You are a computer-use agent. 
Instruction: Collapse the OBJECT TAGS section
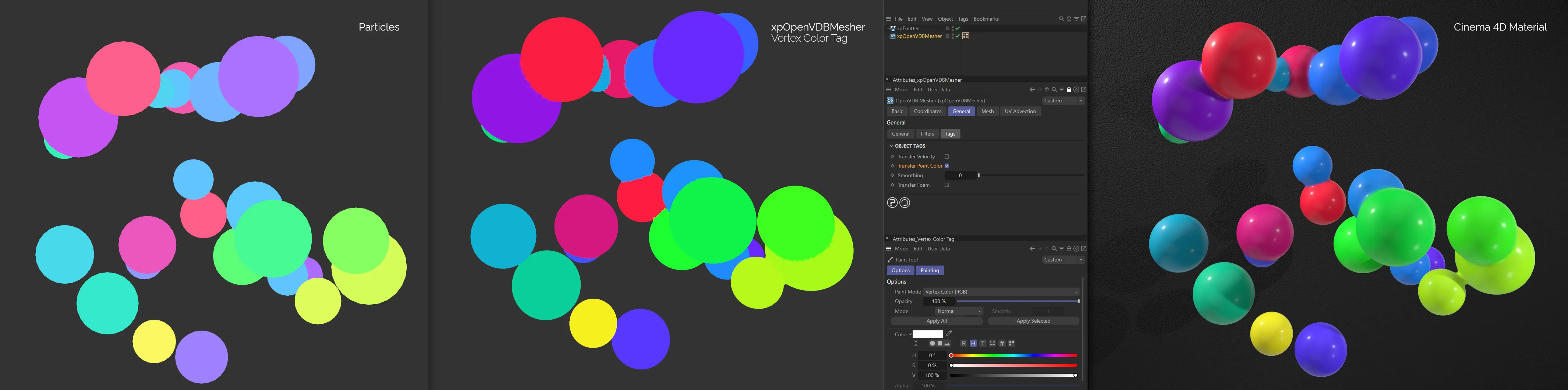pyautogui.click(x=891, y=145)
